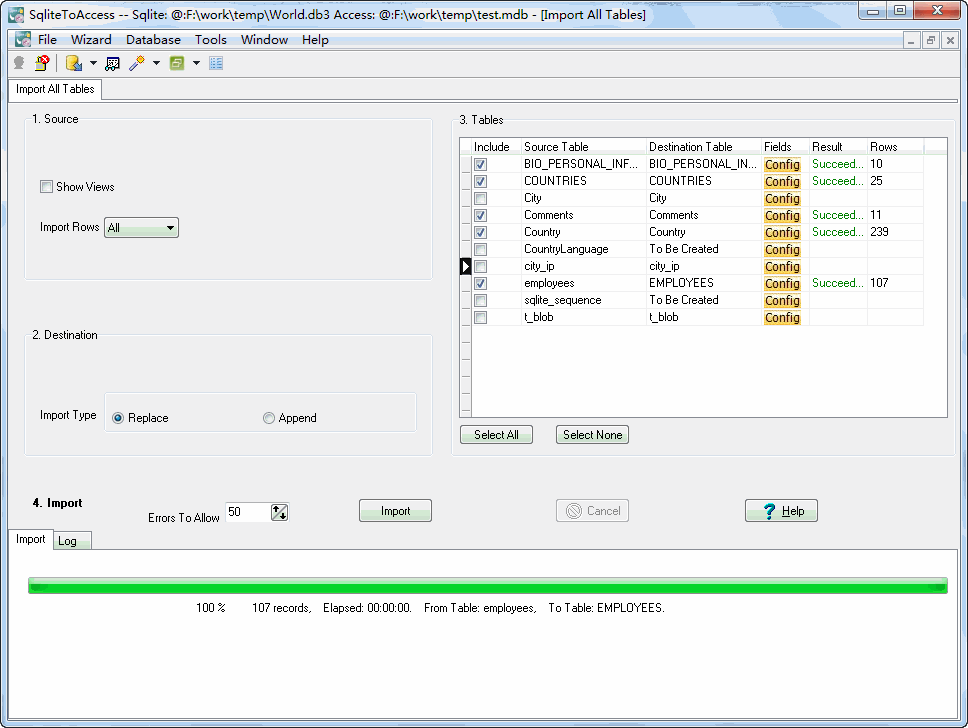Click the green windows toolbar icon
This screenshot has width=968, height=728.
[x=177, y=63]
